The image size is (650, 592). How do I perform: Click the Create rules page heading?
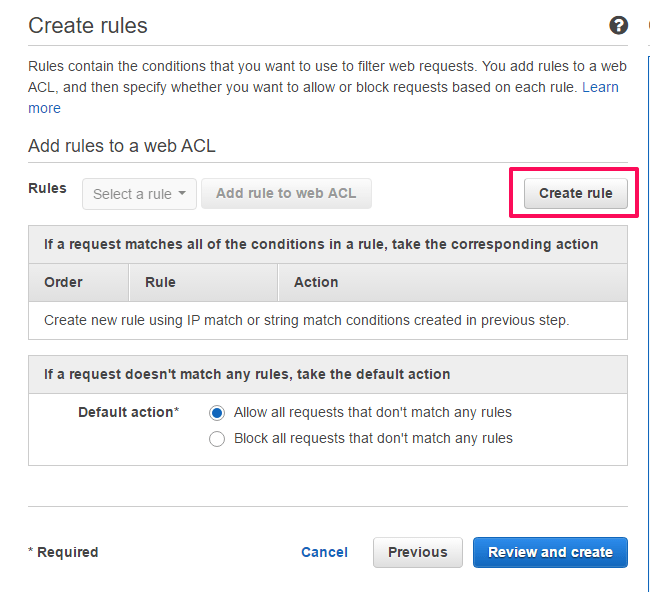pos(88,26)
